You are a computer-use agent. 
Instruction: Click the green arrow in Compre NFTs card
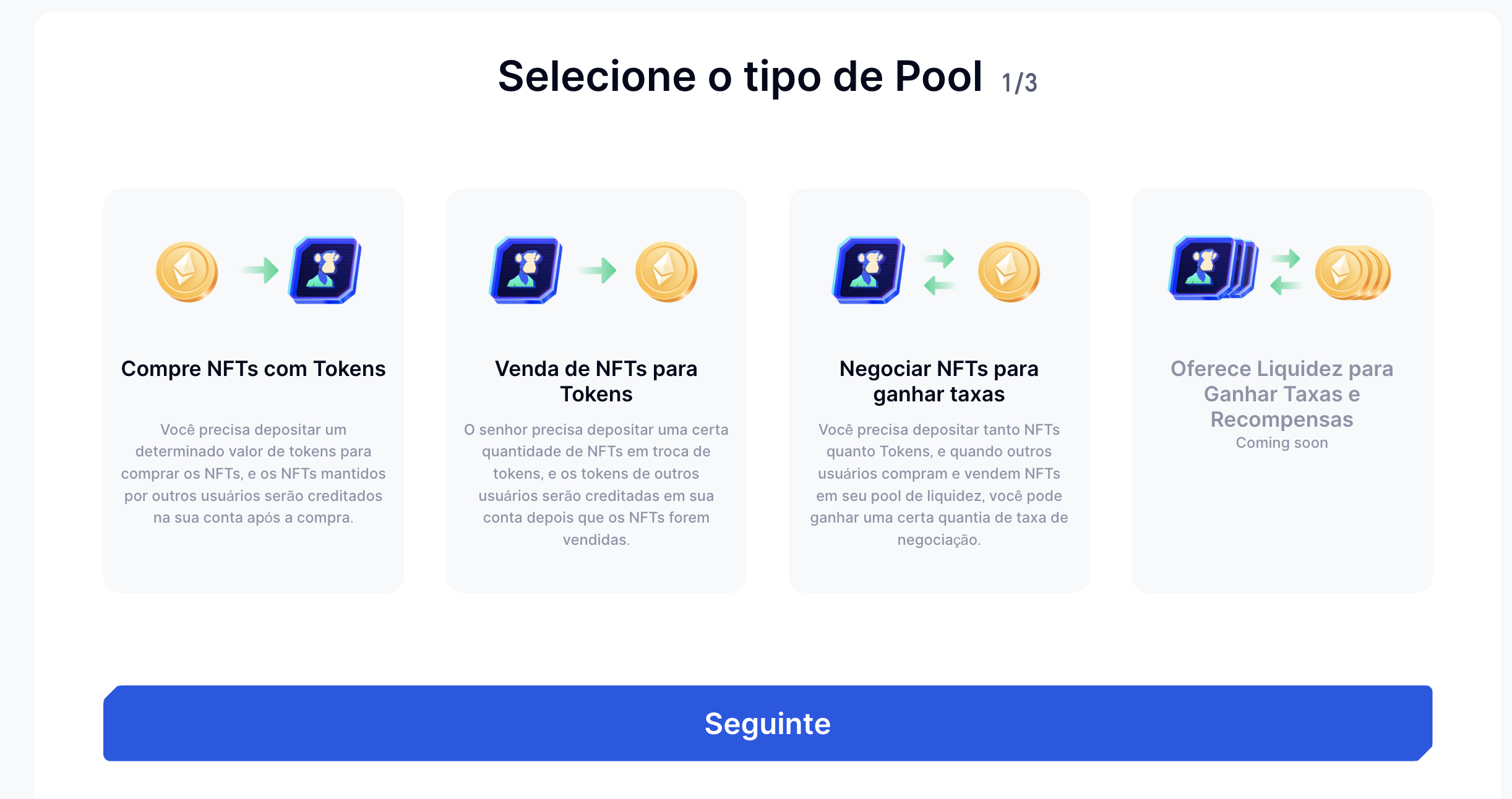coord(260,270)
